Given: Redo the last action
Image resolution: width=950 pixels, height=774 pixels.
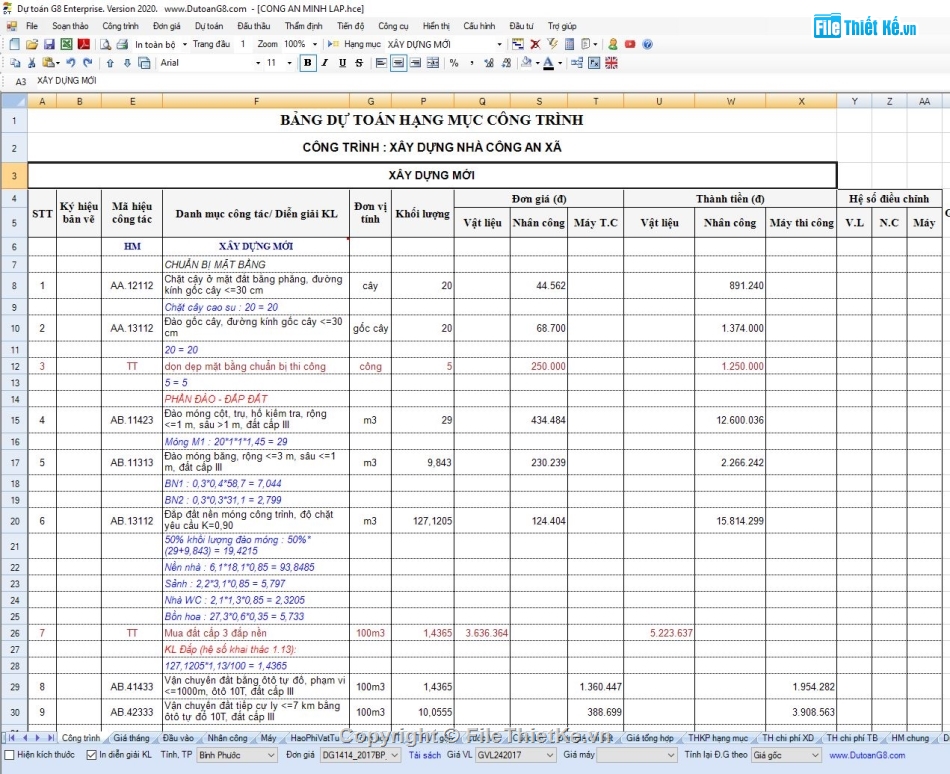Looking at the screenshot, I should (x=88, y=63).
